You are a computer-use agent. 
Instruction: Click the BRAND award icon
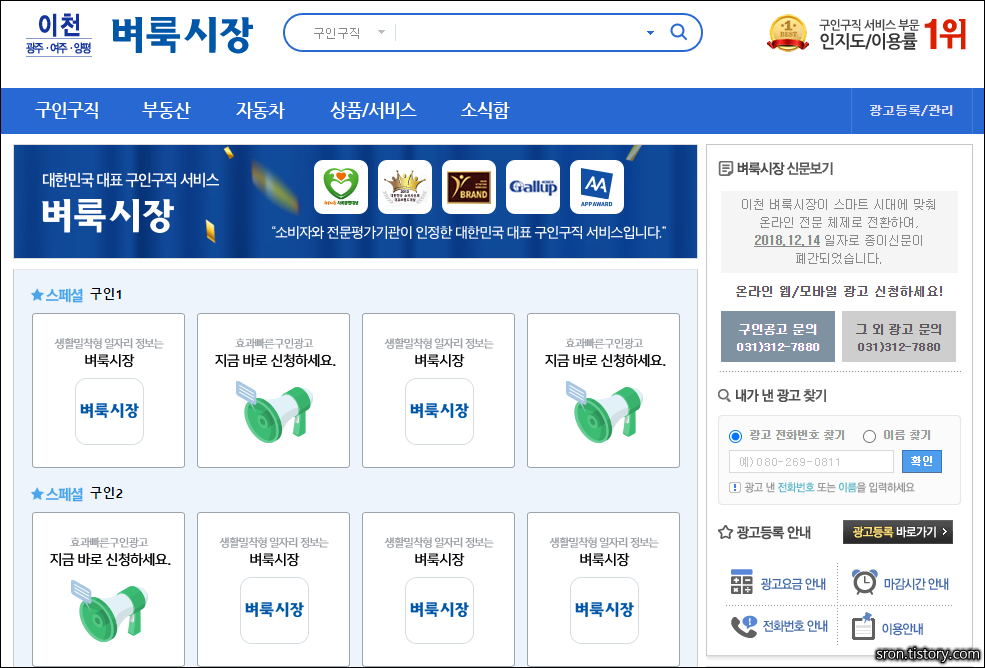[469, 187]
